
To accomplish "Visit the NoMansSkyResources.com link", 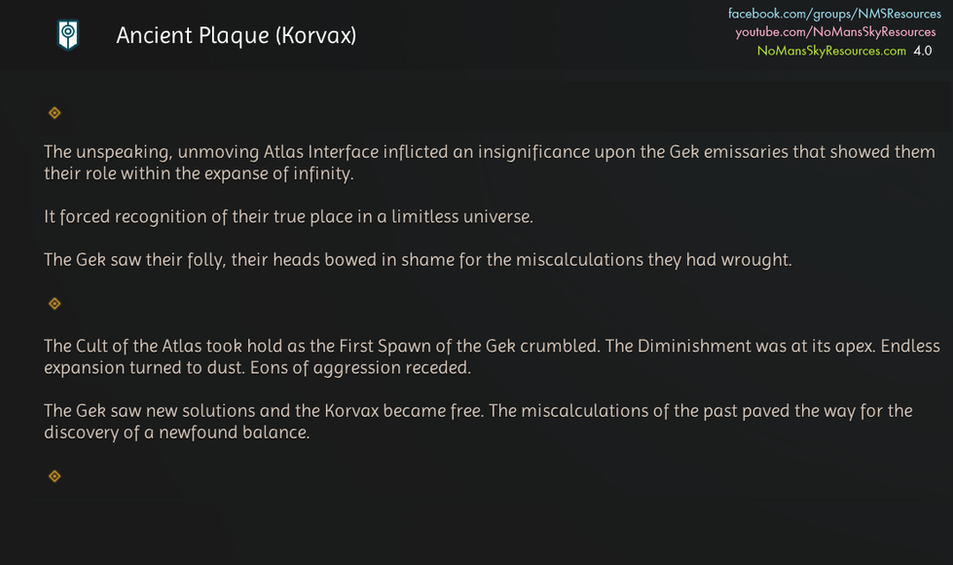I will (x=831, y=50).
